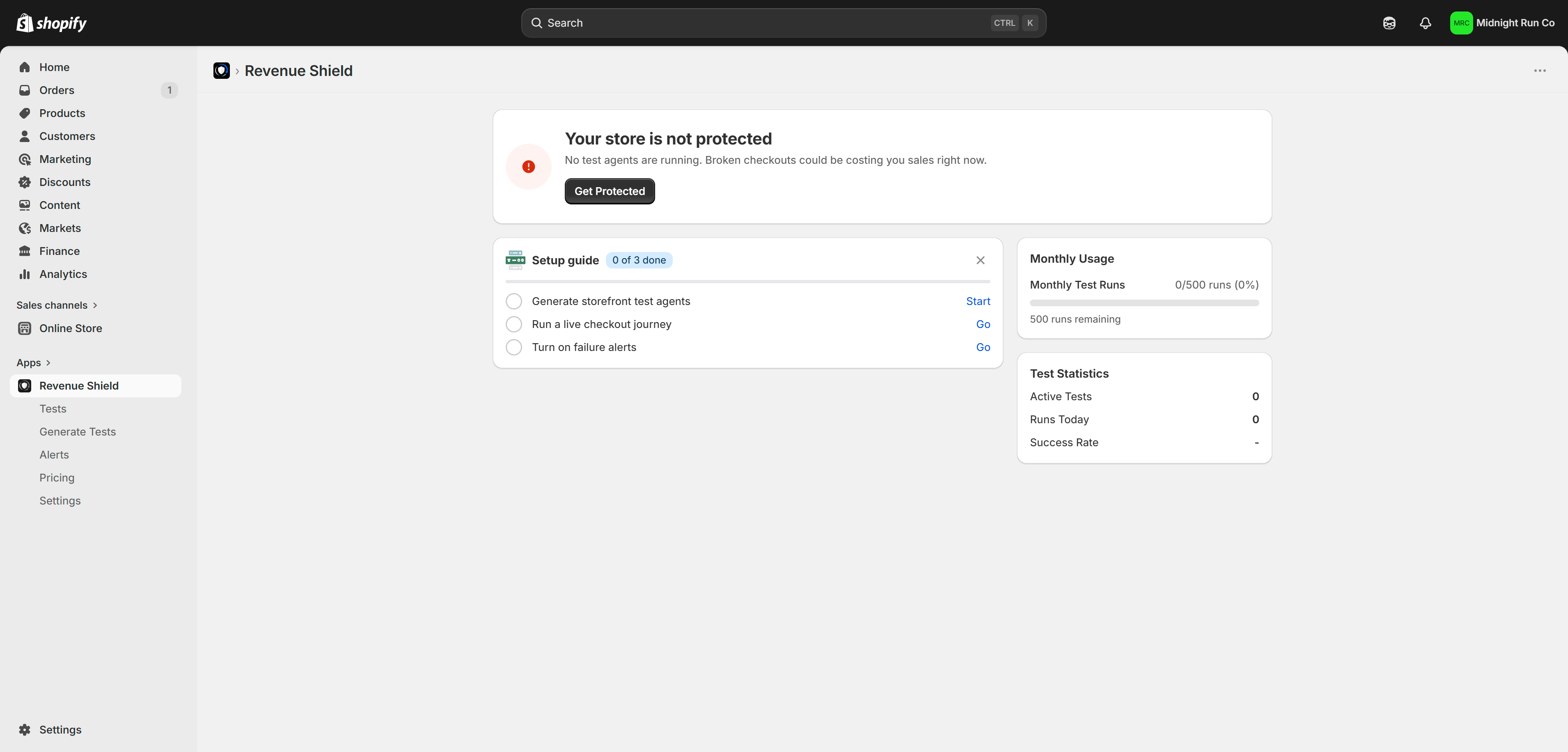
Task: Click the Customers person icon
Action: click(24, 136)
